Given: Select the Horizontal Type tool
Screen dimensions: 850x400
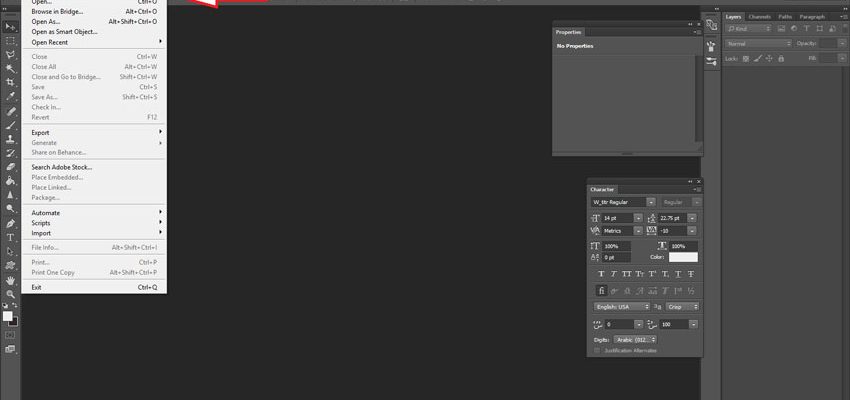Looking at the screenshot, I should [x=10, y=237].
